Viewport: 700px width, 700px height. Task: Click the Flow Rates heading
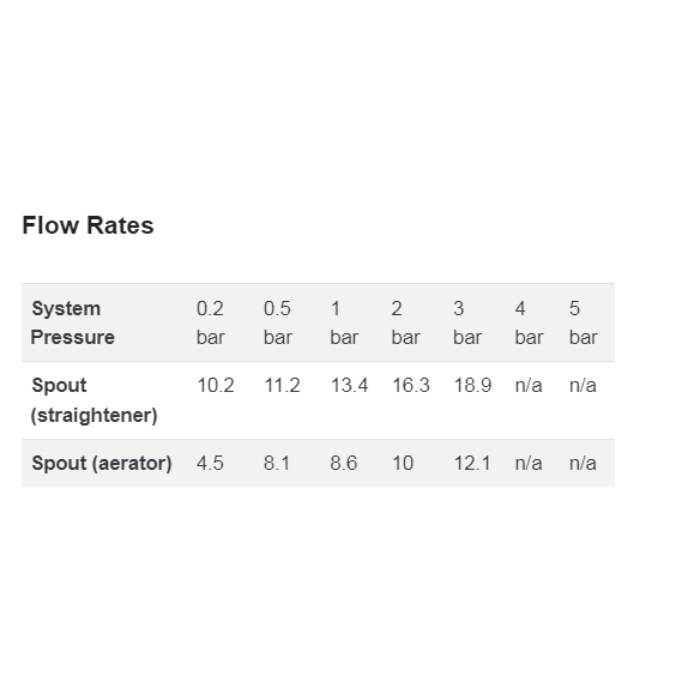pos(88,225)
